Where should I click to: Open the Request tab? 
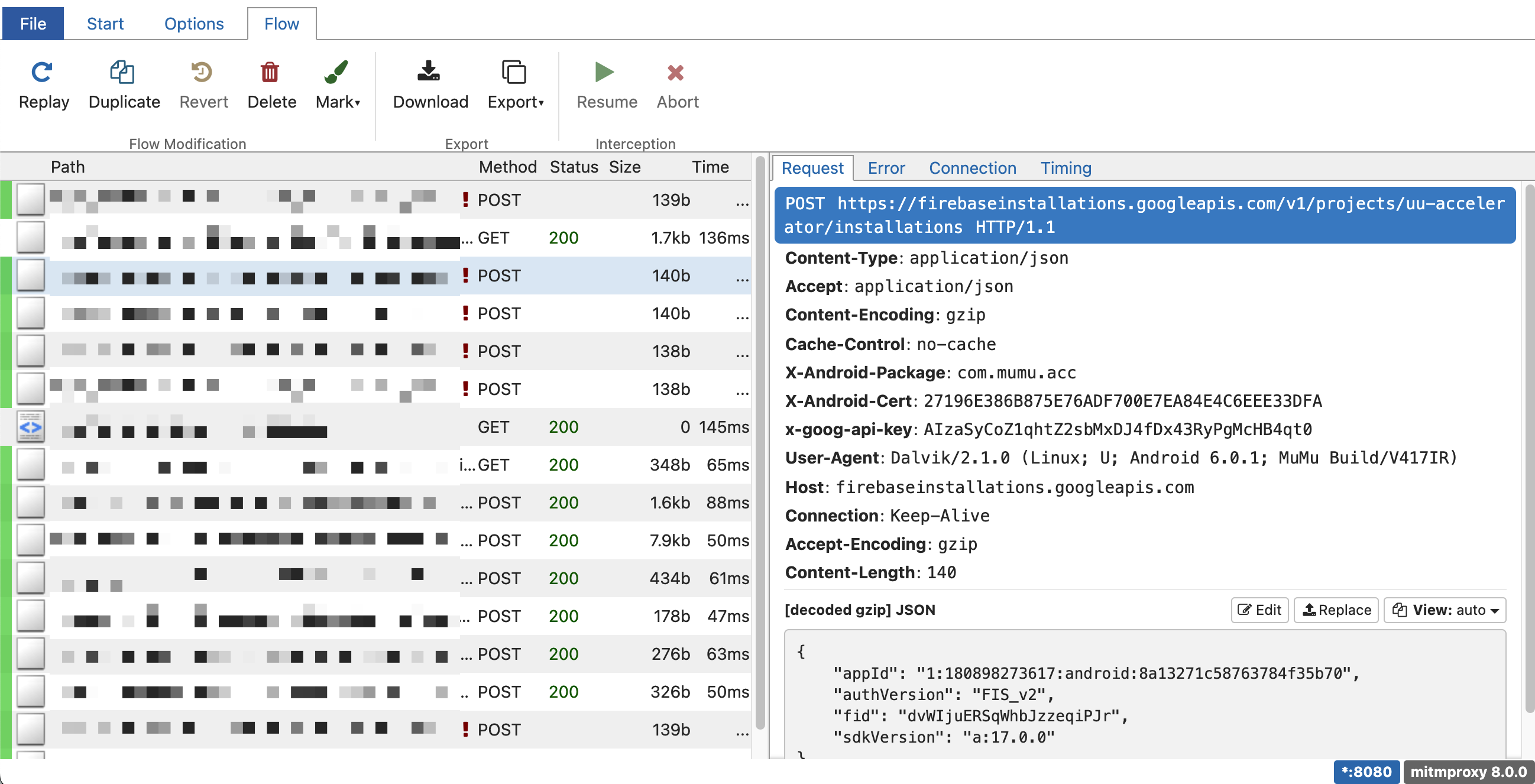point(812,168)
